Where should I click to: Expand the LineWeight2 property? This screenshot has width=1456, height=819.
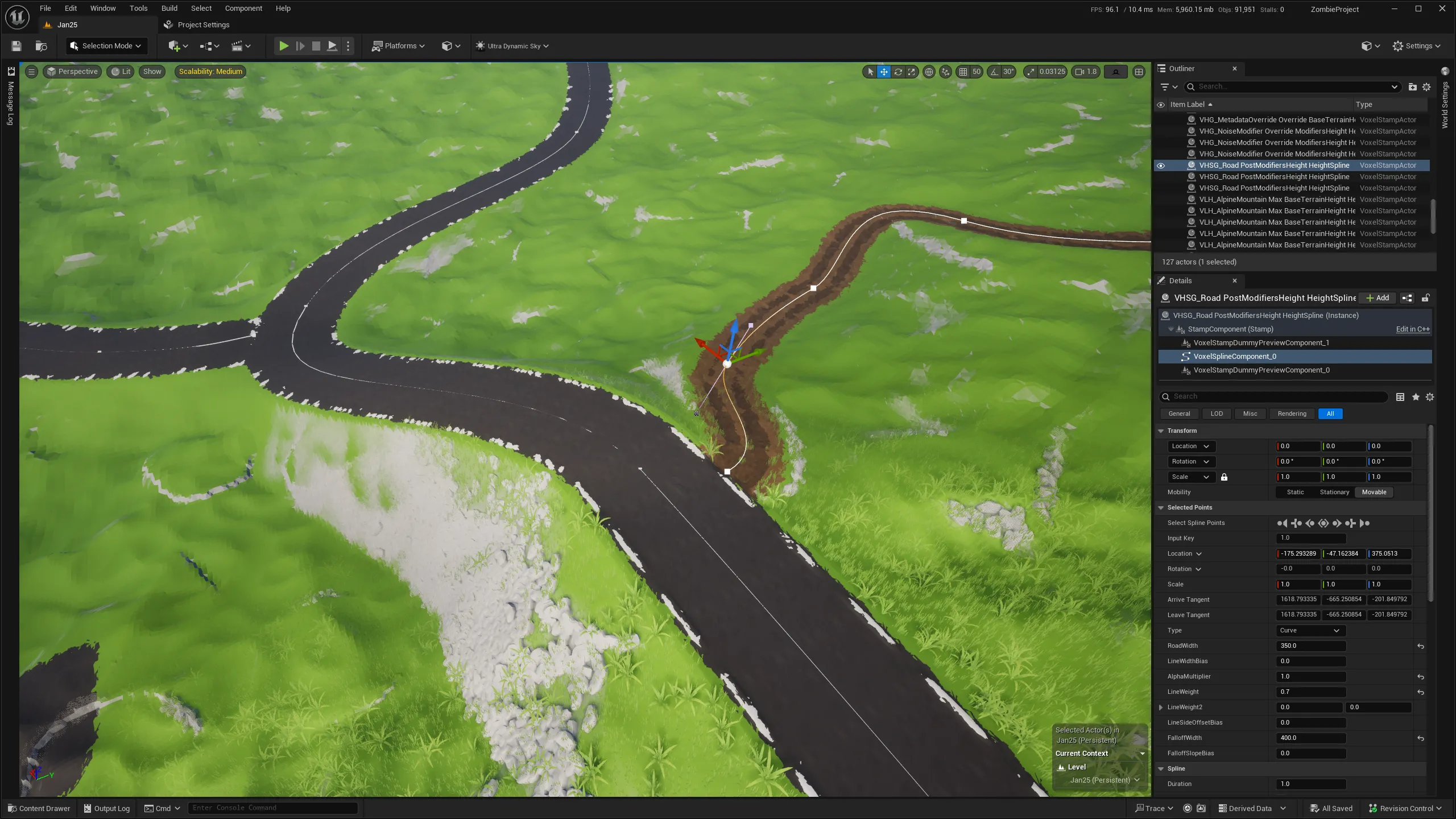tap(1161, 708)
